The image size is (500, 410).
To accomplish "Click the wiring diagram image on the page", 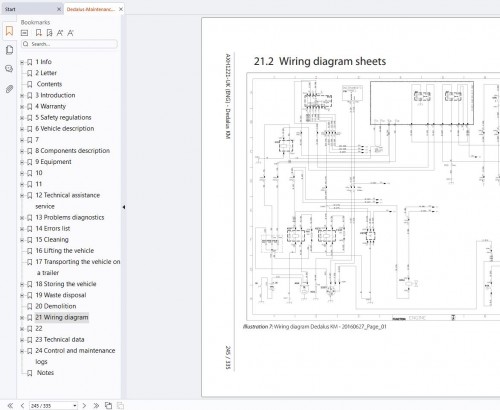I will pyautogui.click(x=373, y=197).
